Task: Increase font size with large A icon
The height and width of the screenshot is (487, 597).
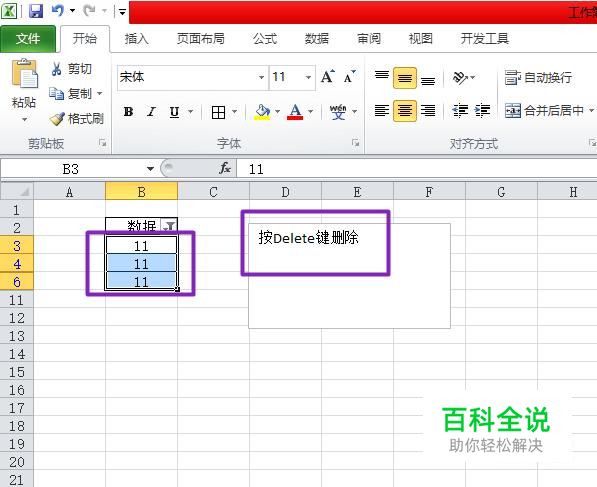Action: tap(327, 77)
